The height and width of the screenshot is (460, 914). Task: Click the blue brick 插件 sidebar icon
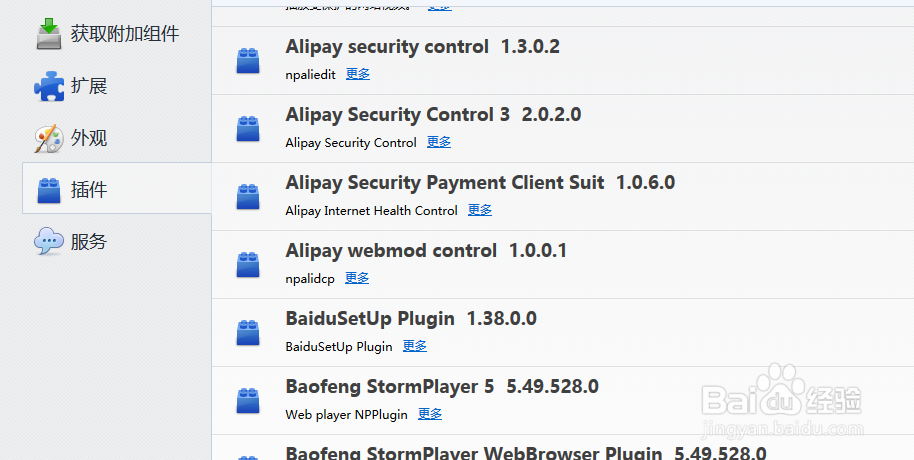click(49, 190)
